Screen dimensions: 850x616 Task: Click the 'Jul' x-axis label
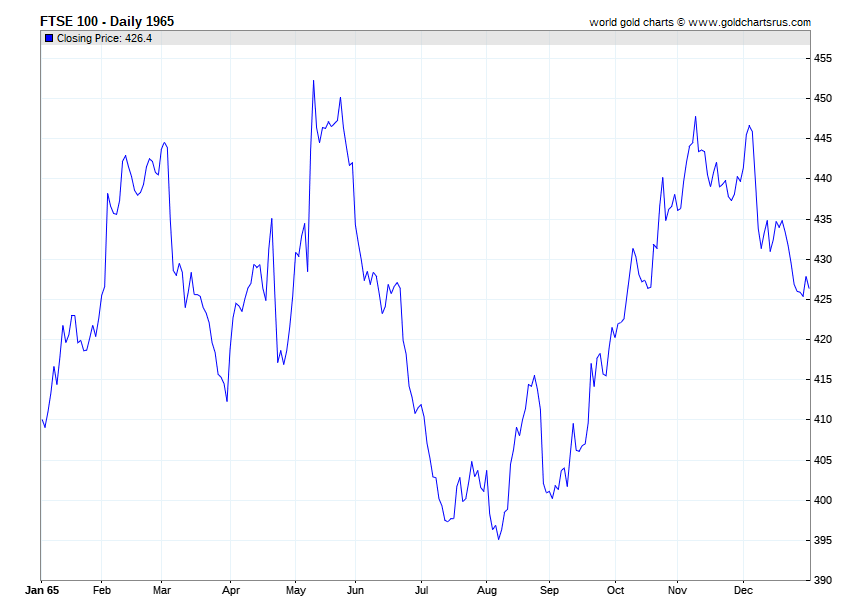(x=421, y=590)
